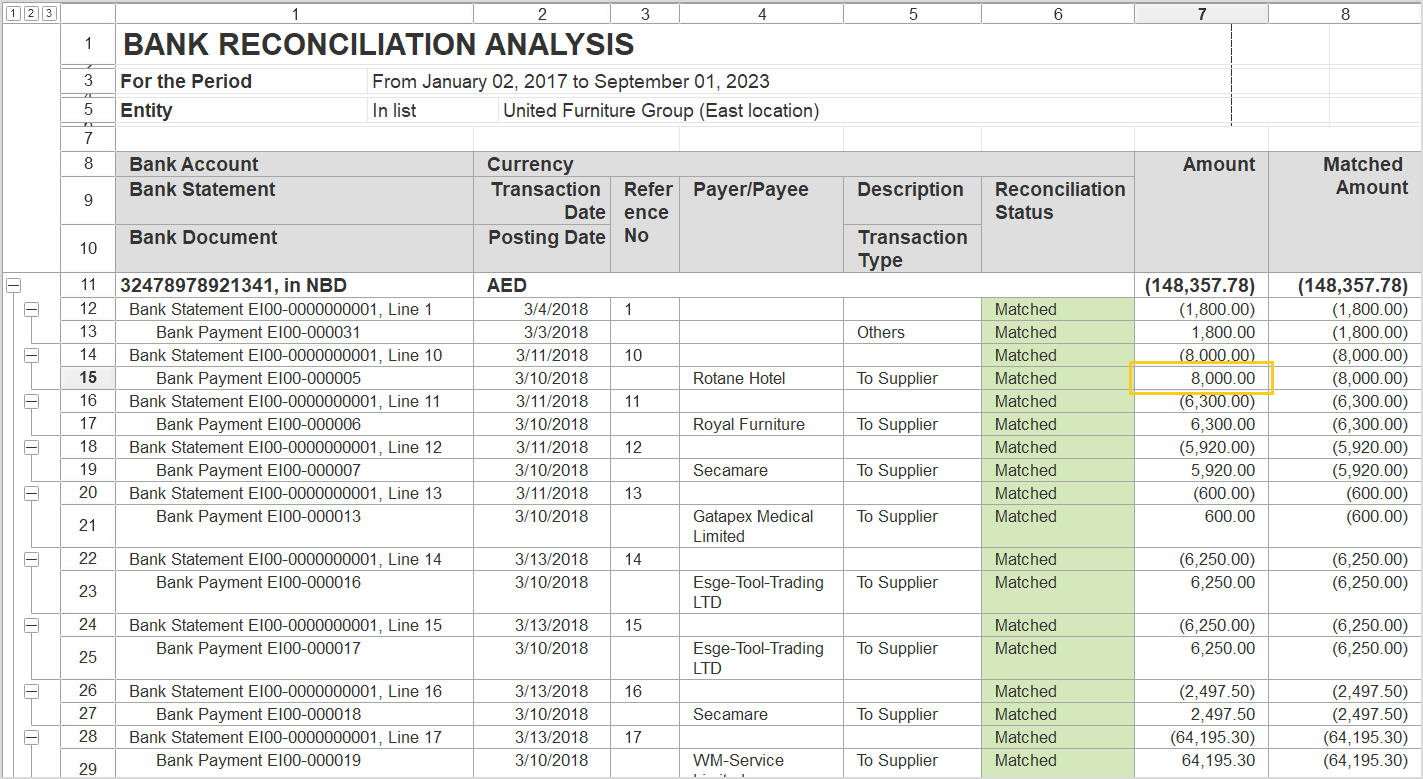Click Bank Payment EI00-000013 cell
The height and width of the screenshot is (779, 1423).
295,526
